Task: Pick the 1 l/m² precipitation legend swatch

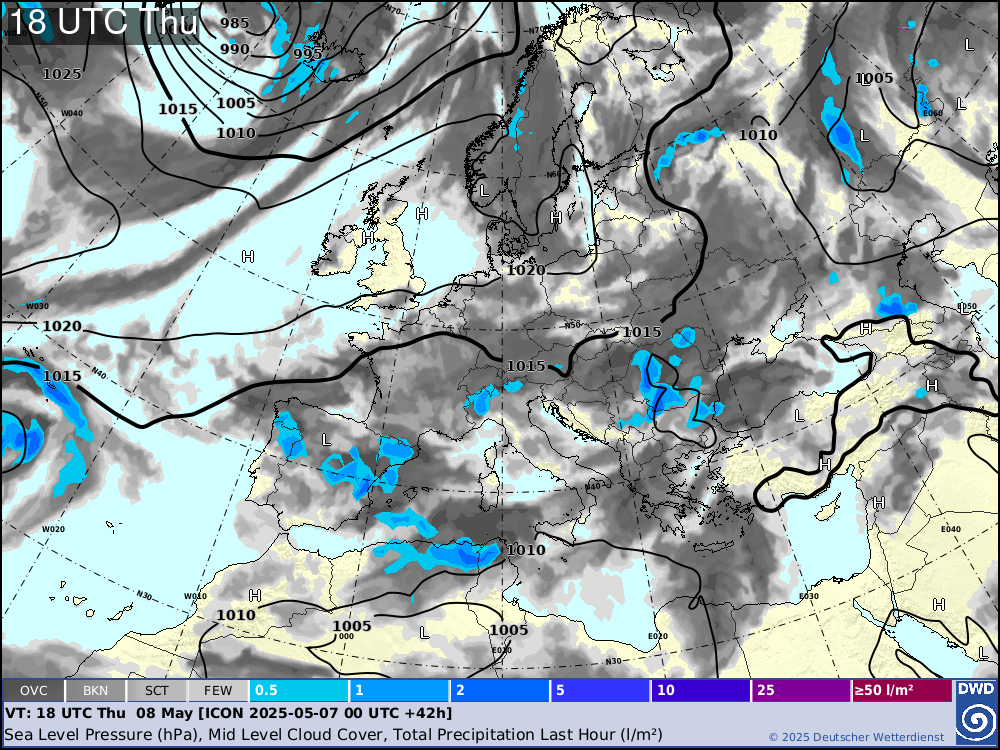Action: point(400,691)
